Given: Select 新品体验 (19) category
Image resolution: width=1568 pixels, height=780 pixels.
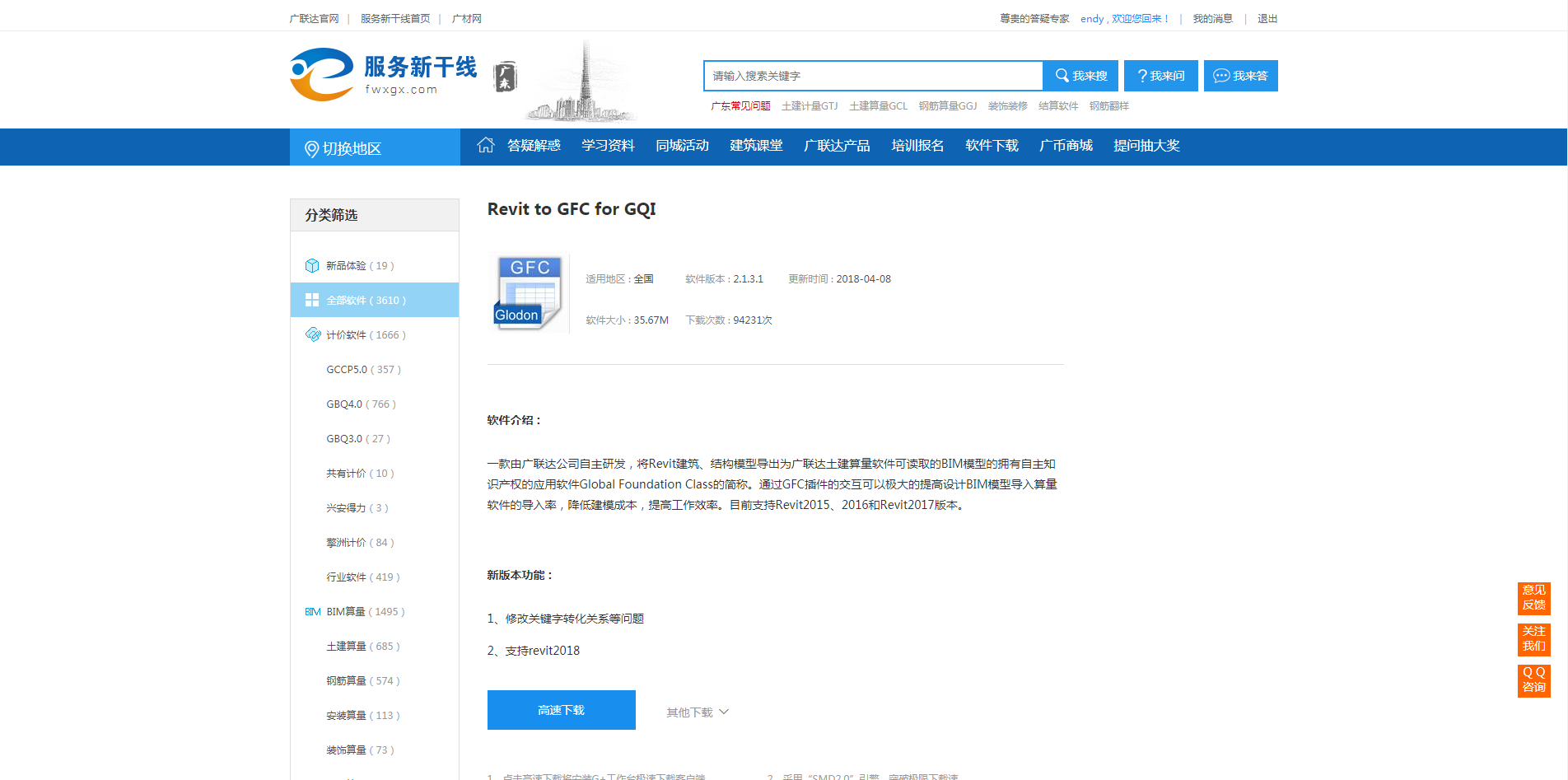Looking at the screenshot, I should pyautogui.click(x=375, y=266).
